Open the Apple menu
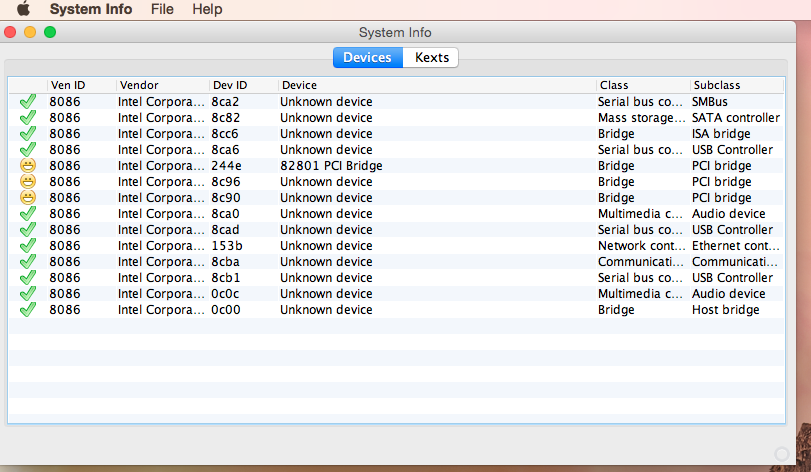This screenshot has width=811, height=472. [23, 9]
